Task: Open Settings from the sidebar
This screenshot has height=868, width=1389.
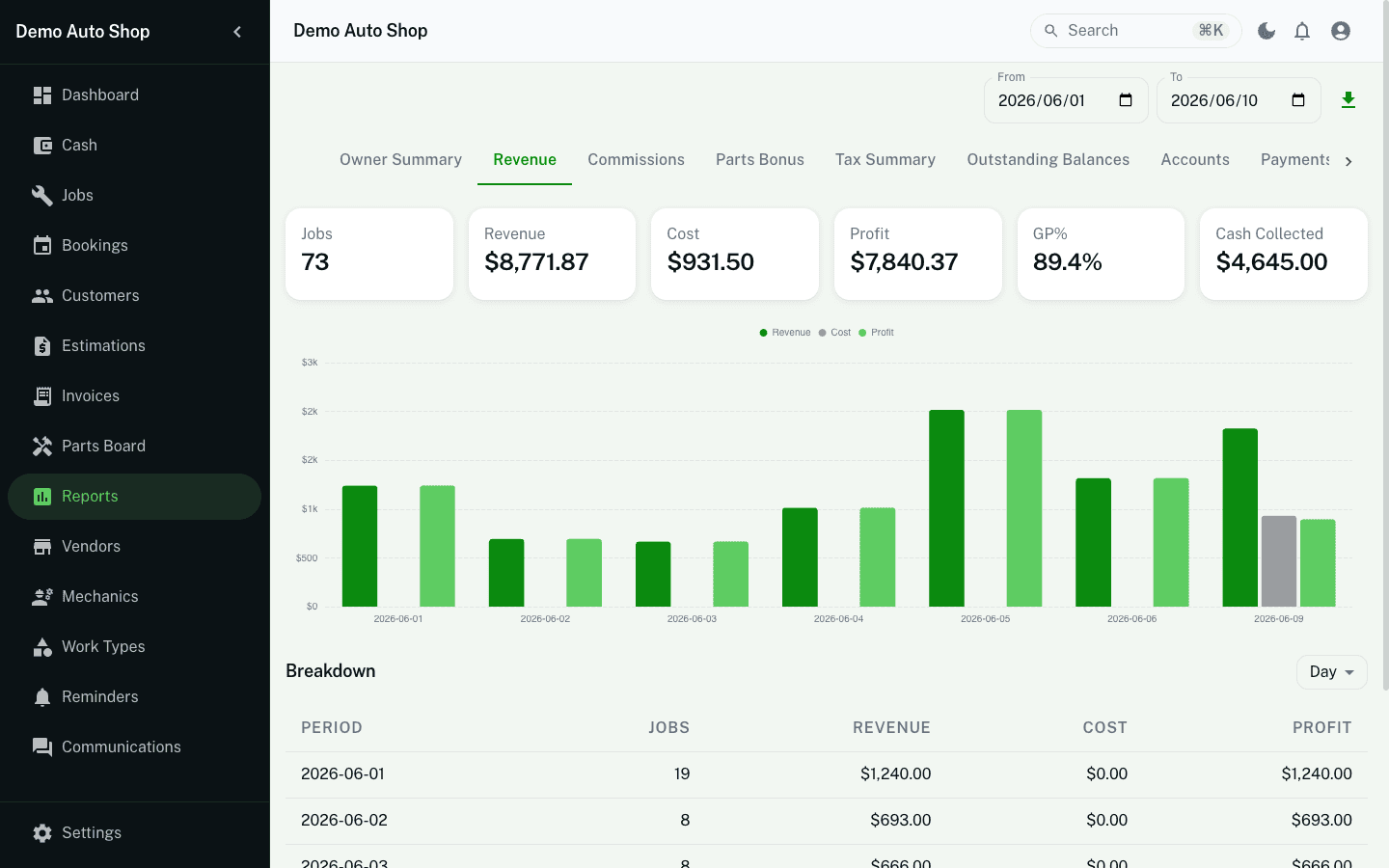Action: 134,833
